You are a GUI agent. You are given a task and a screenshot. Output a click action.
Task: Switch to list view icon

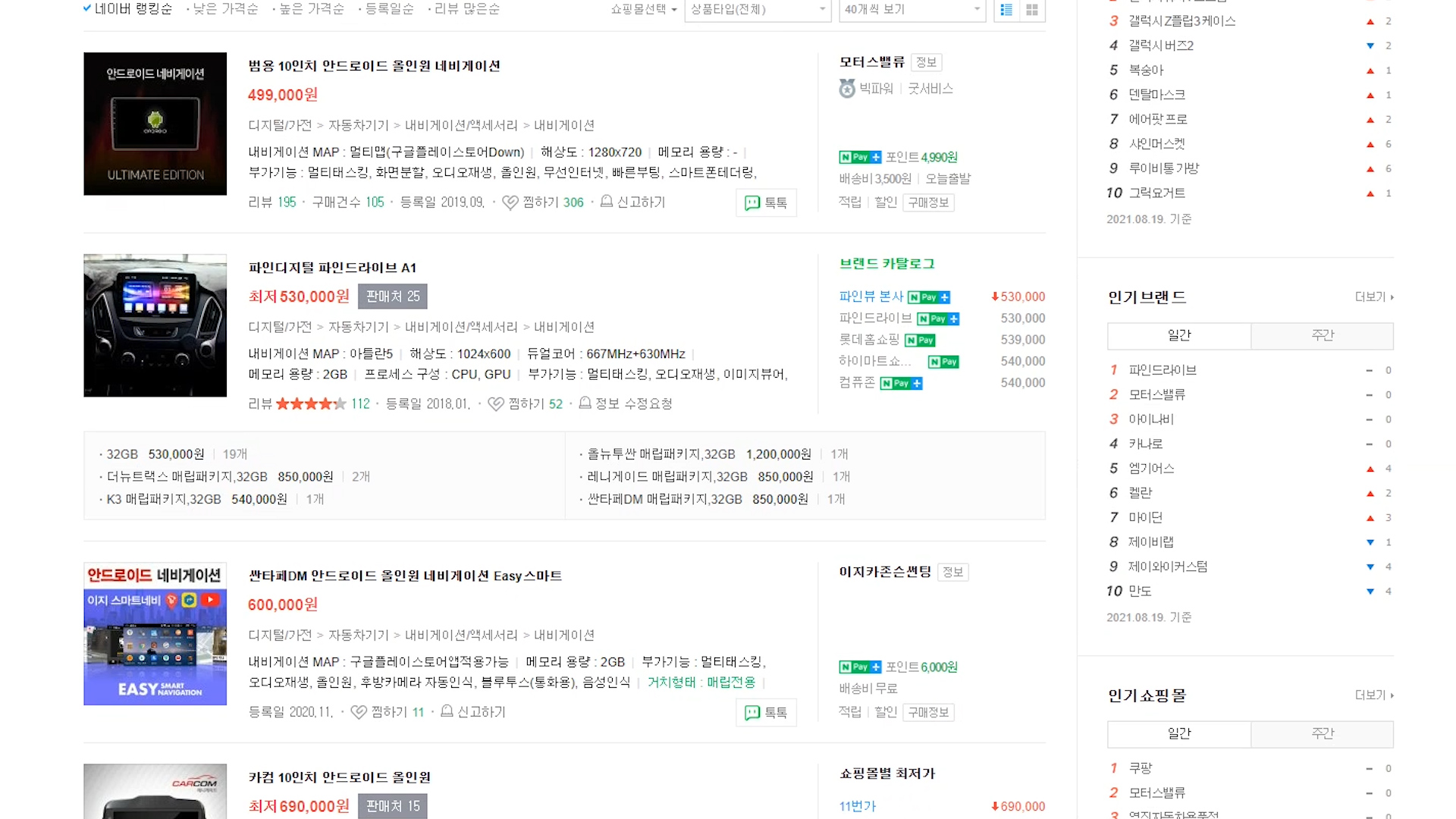coord(1006,10)
